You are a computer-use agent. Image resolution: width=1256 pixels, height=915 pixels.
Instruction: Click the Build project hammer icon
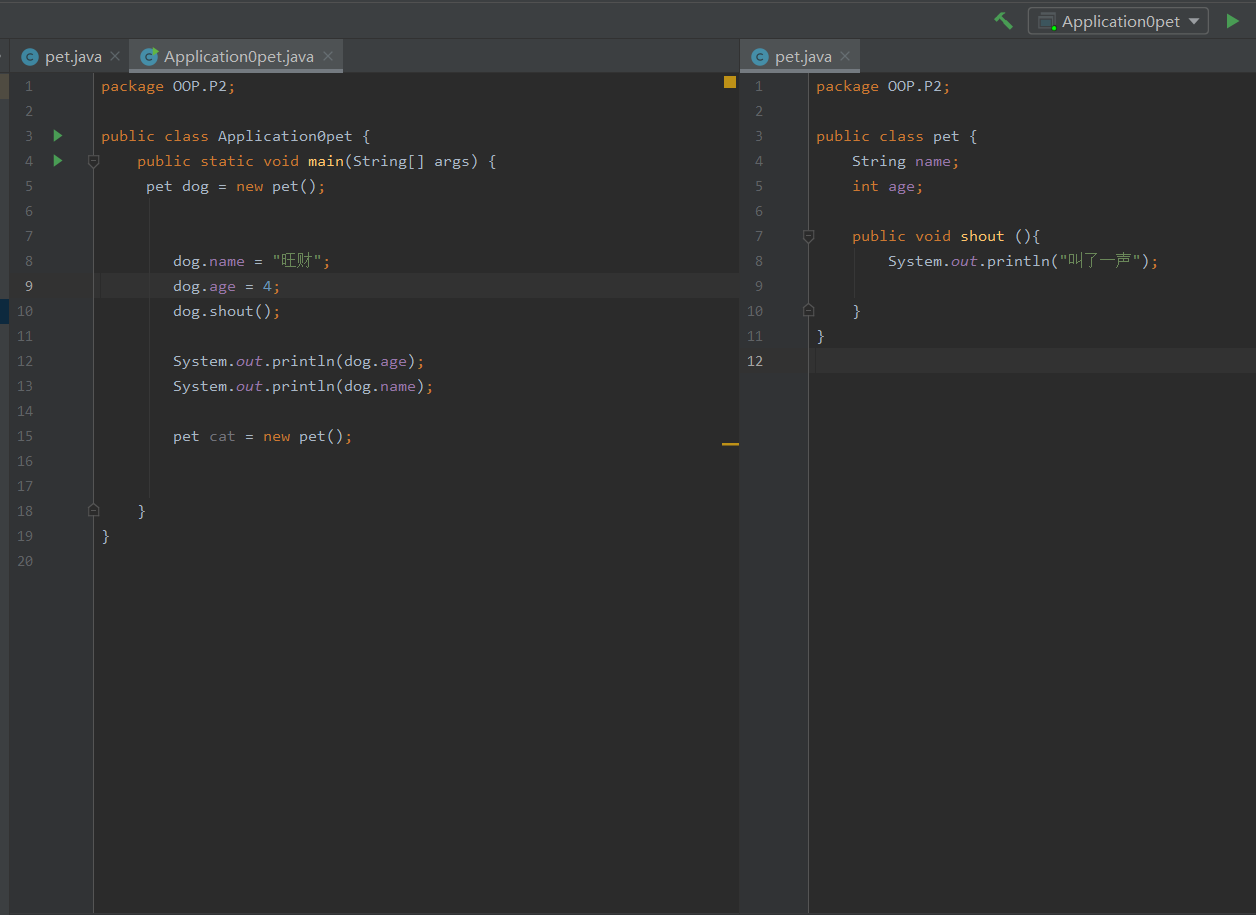pyautogui.click(x=1003, y=21)
